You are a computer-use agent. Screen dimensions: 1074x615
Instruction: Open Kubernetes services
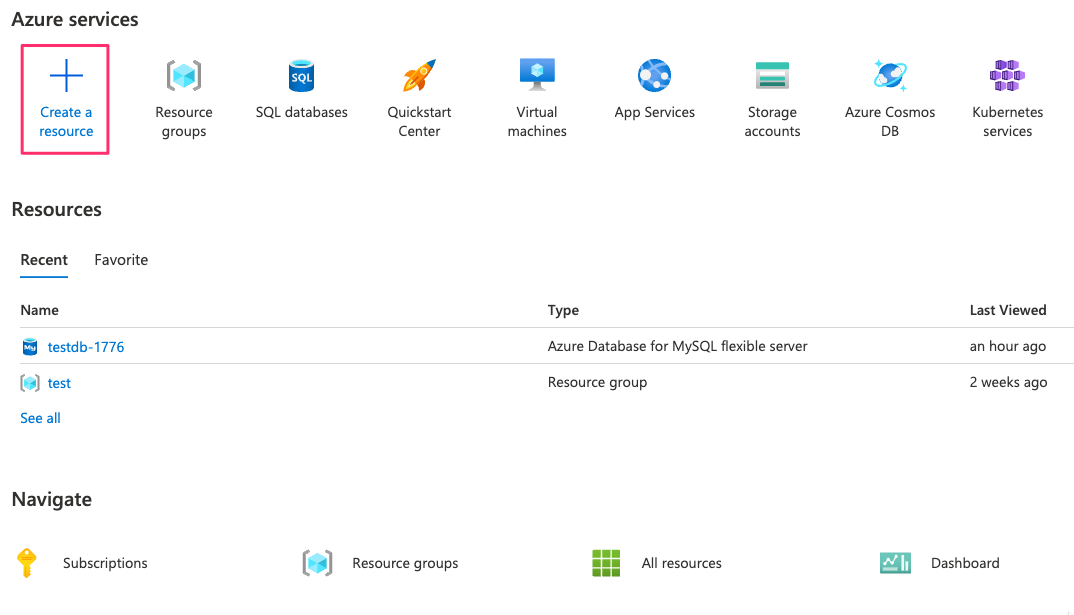(1007, 97)
